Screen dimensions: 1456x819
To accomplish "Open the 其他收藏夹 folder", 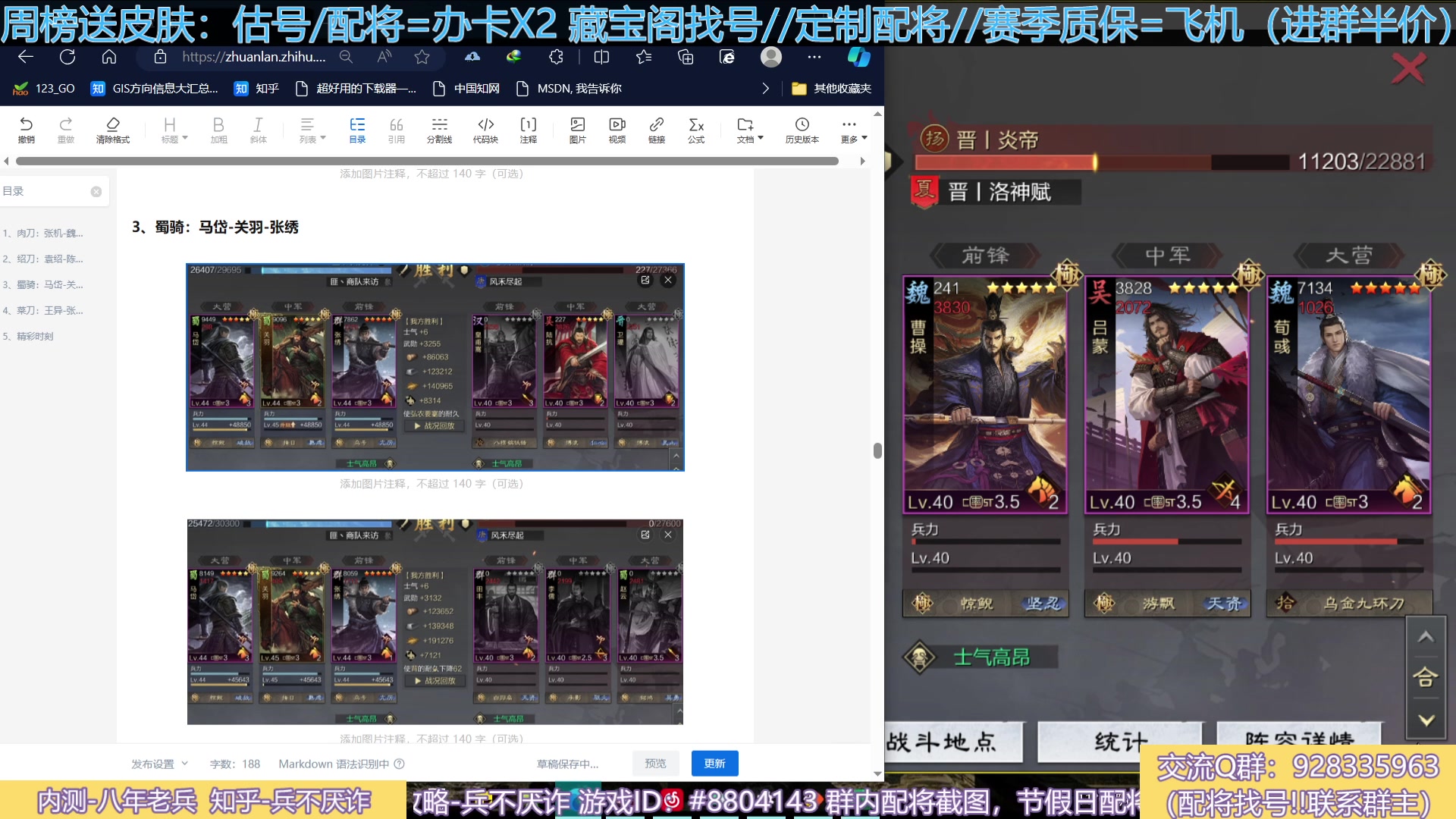I will (831, 89).
